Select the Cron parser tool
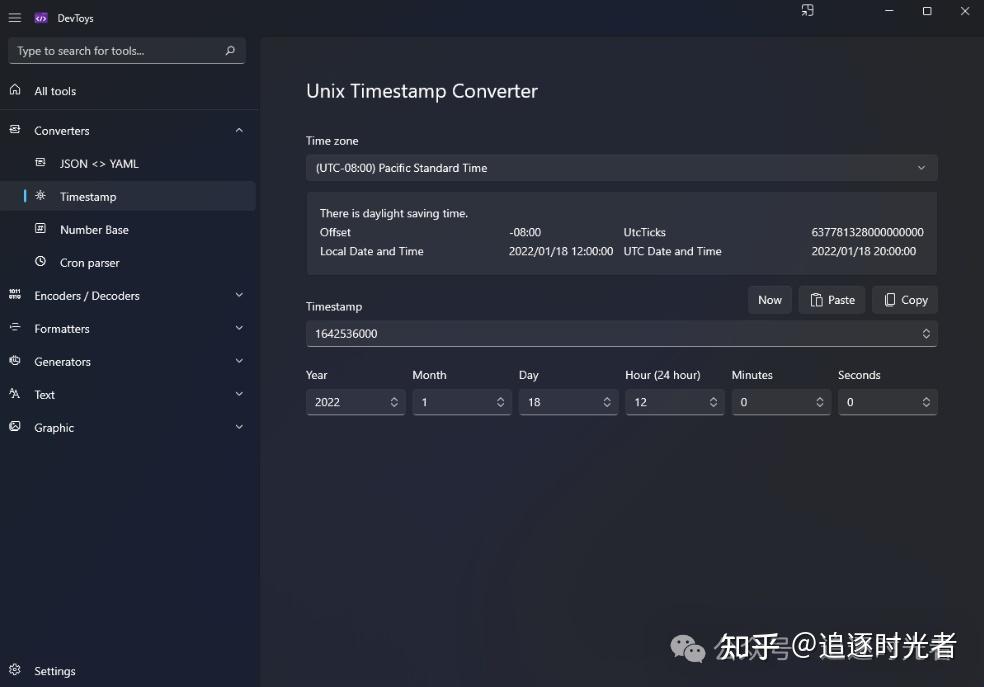 40,262
